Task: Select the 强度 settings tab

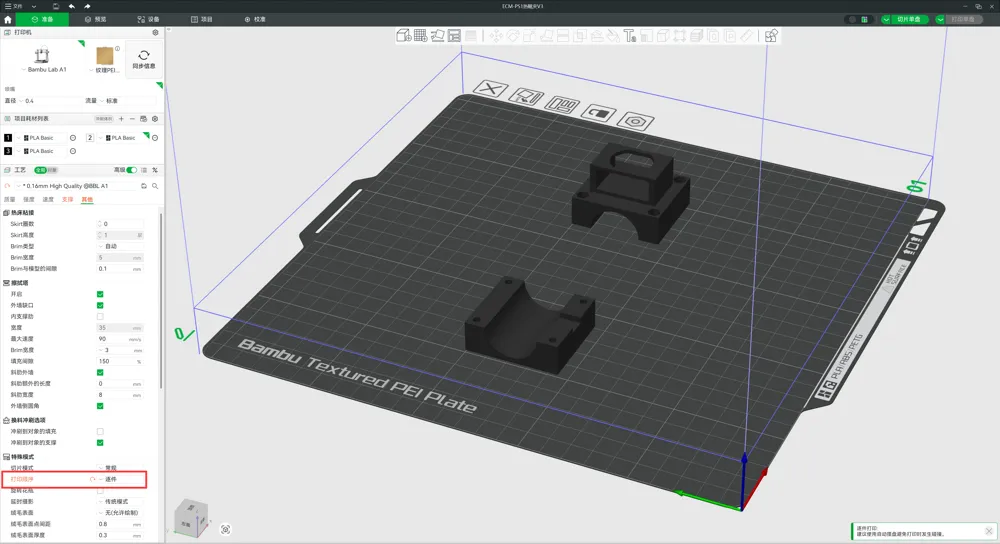Action: pyautogui.click(x=29, y=200)
